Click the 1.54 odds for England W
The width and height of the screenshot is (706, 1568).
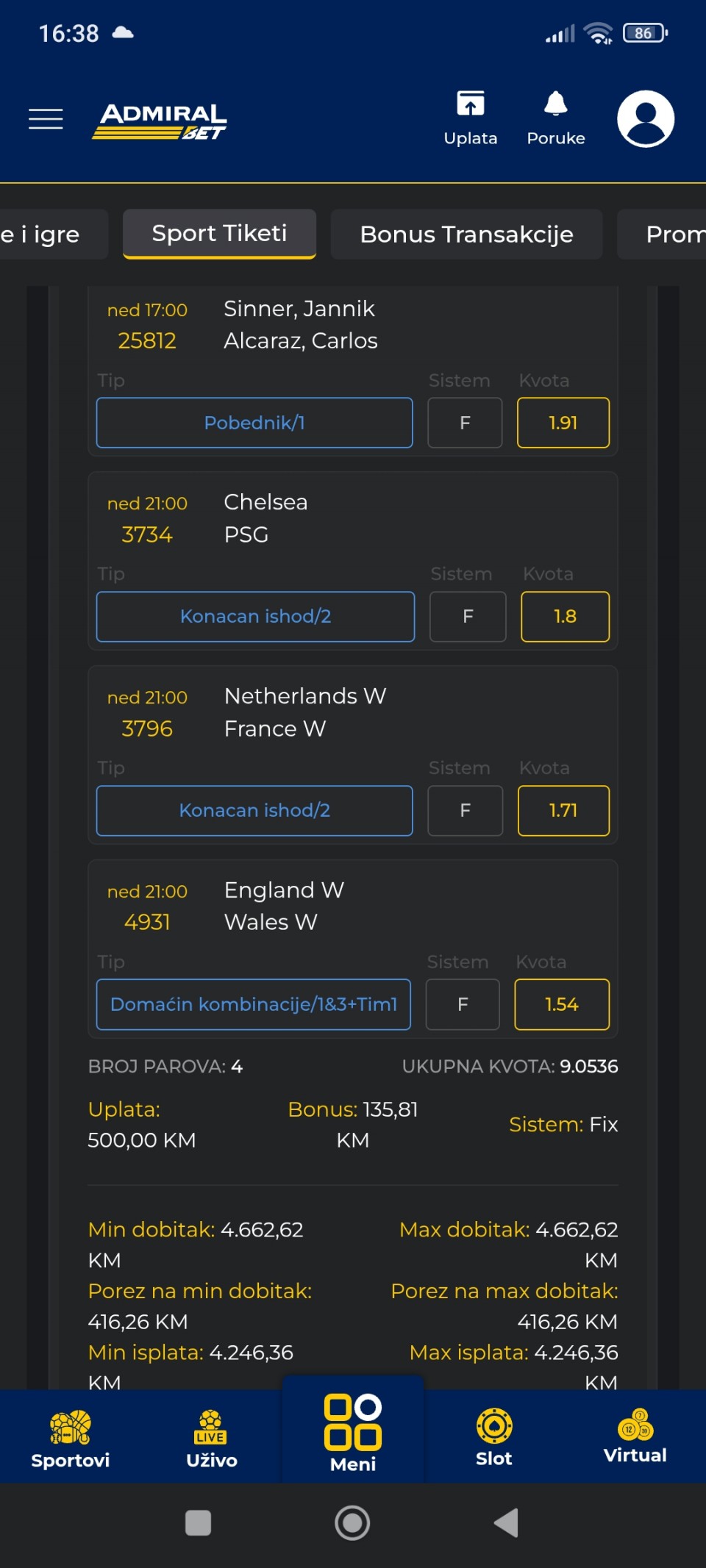point(562,1004)
